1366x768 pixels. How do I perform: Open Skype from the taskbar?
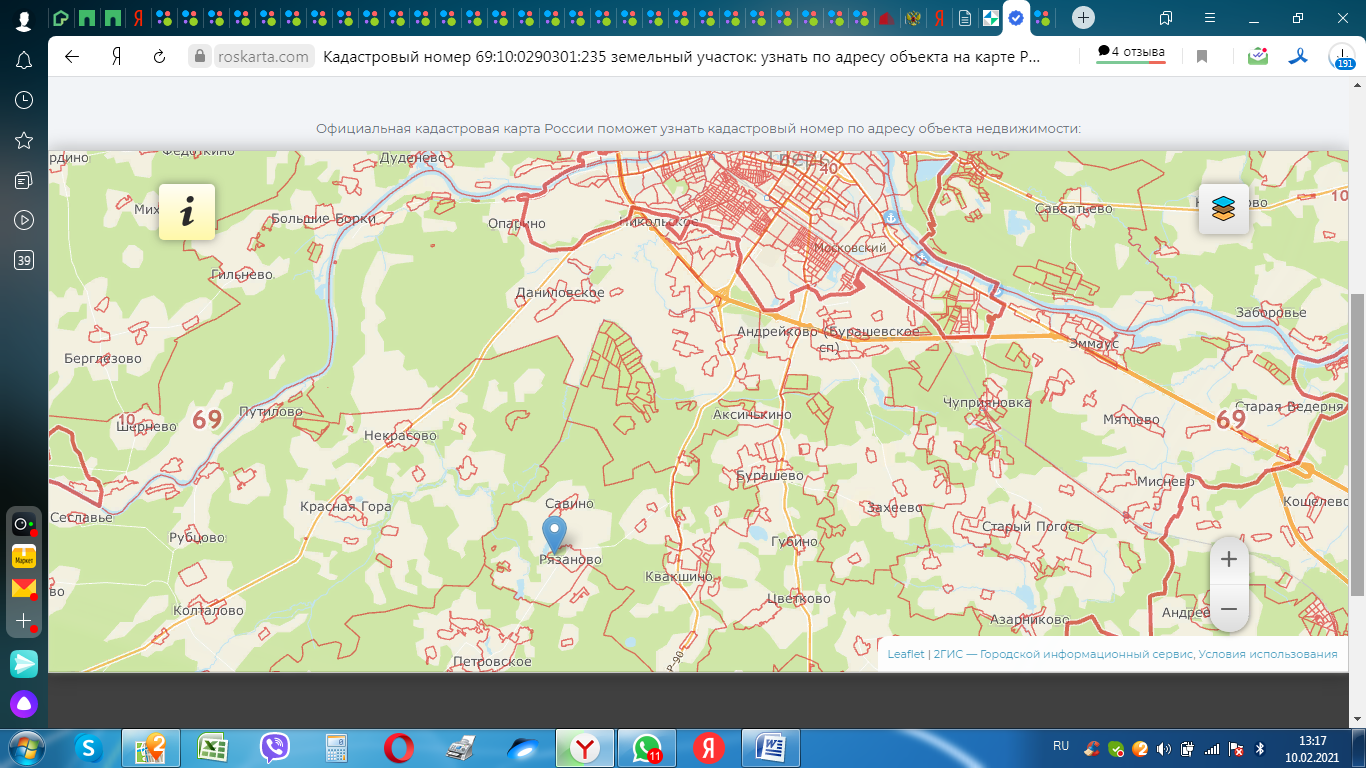[x=89, y=748]
